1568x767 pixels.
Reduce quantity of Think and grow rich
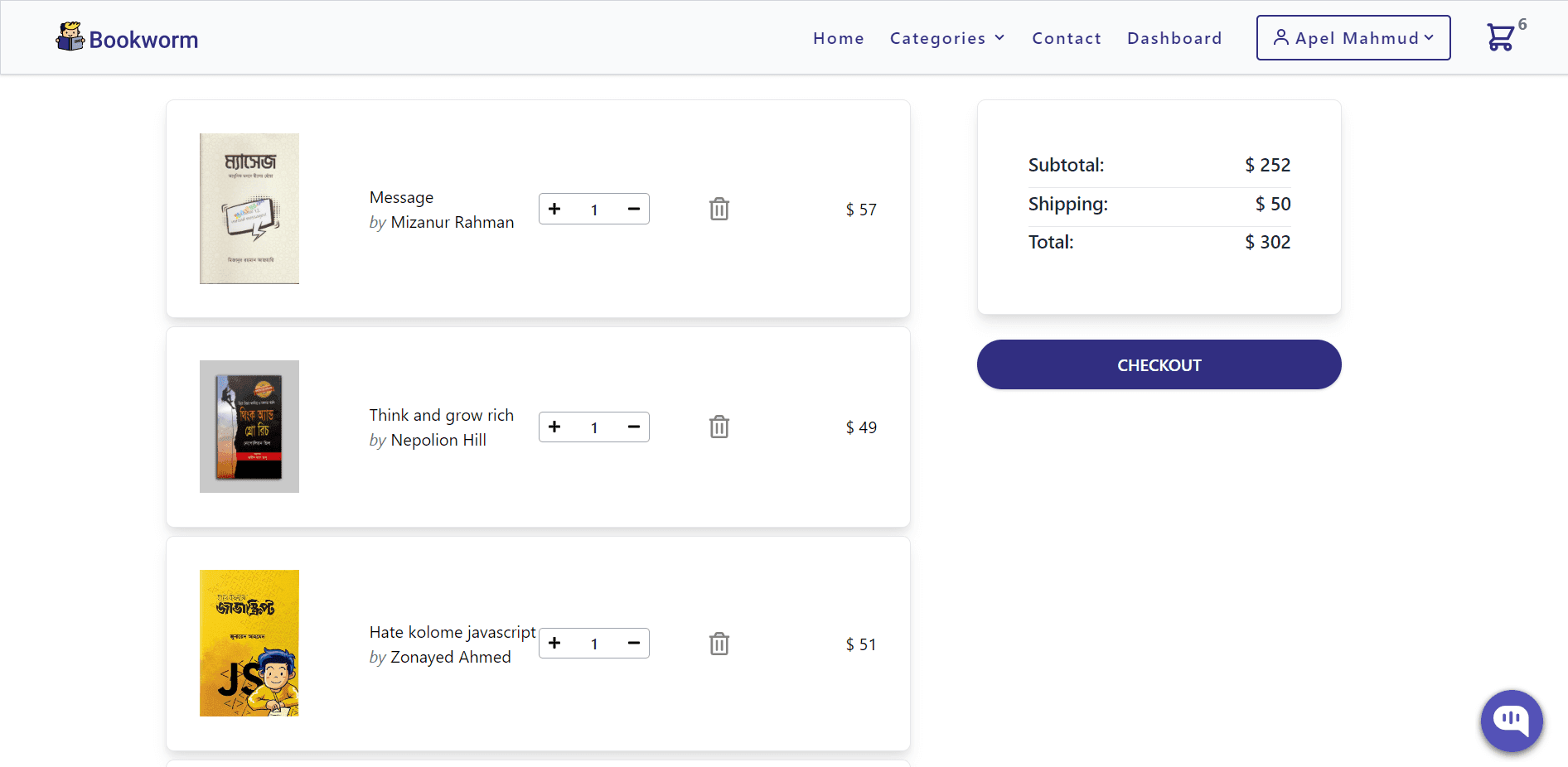click(x=634, y=427)
